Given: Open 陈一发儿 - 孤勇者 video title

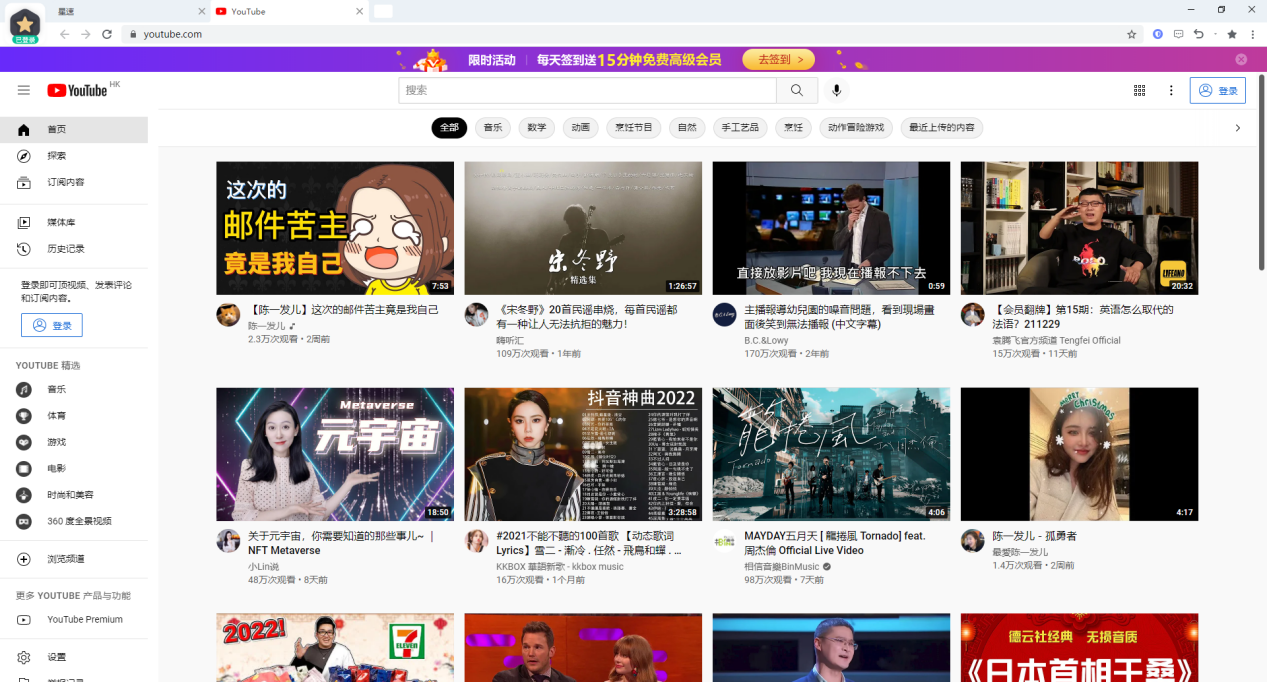Looking at the screenshot, I should (1034, 536).
